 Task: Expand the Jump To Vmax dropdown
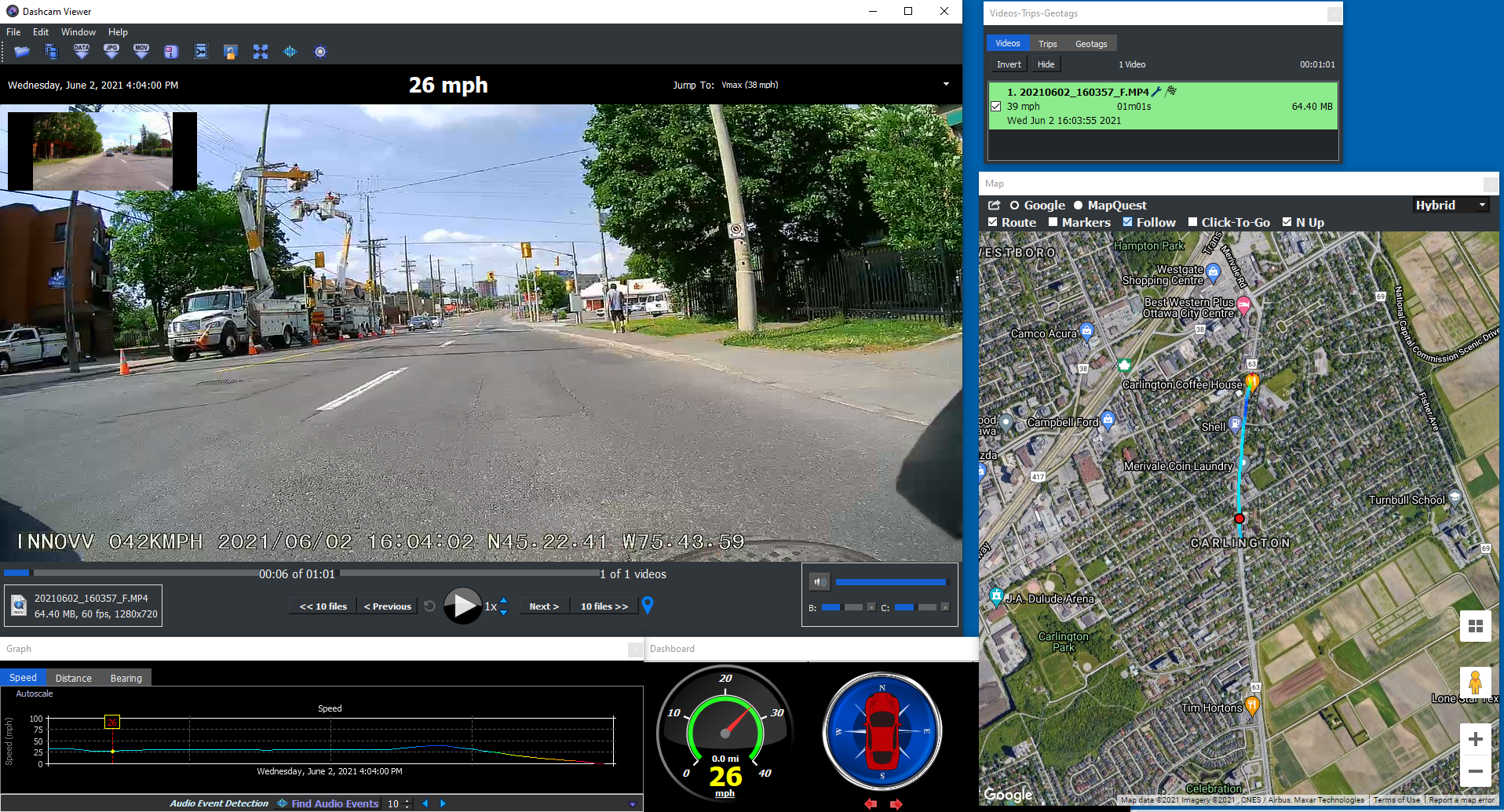tap(946, 85)
